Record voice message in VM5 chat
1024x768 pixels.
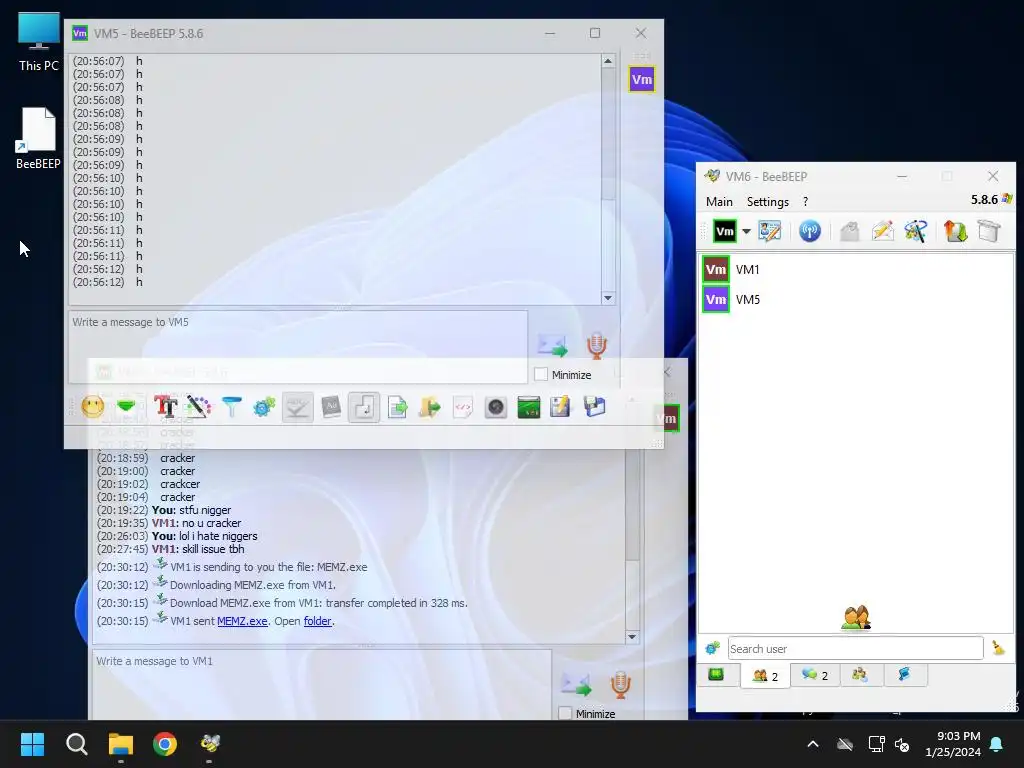pos(596,345)
